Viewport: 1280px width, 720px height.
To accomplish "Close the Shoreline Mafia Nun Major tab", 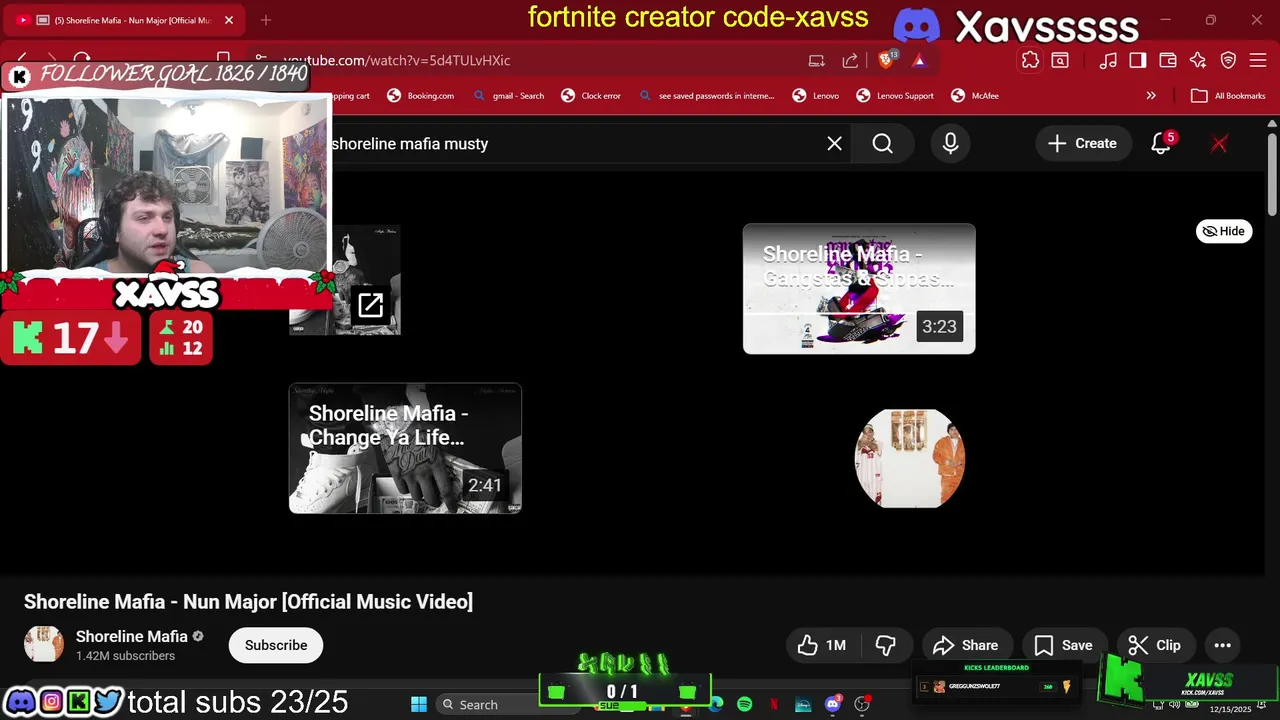I will point(229,20).
